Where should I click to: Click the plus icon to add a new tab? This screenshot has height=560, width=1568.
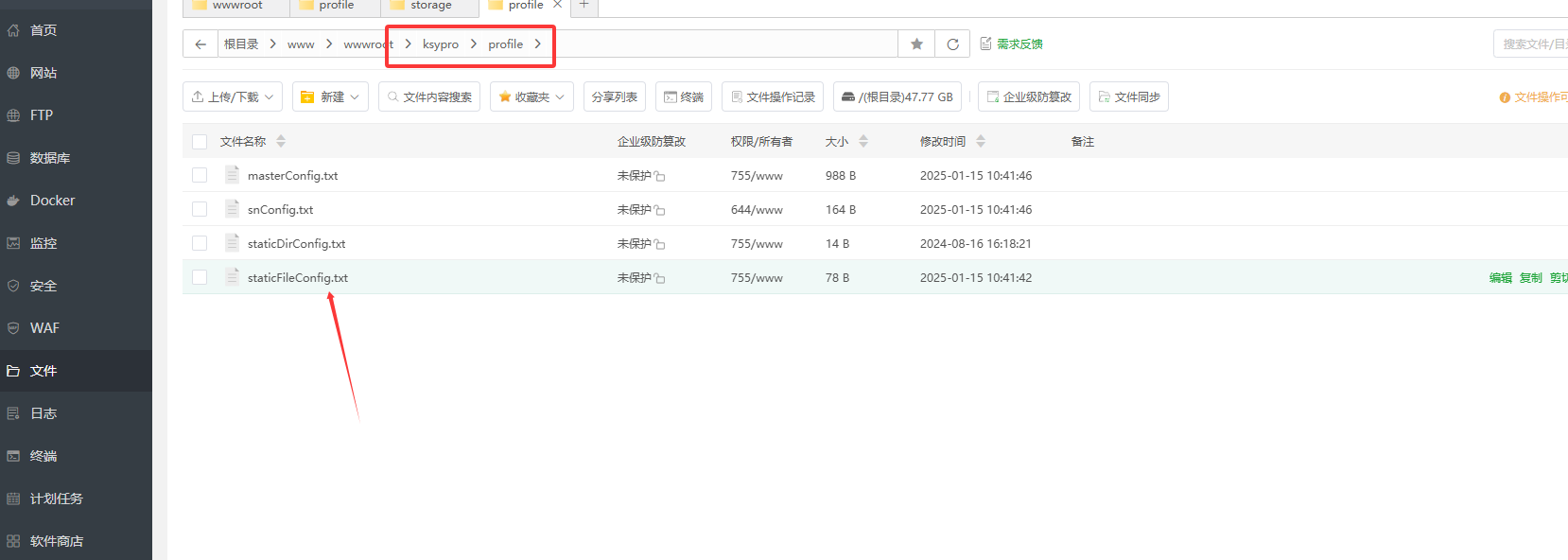point(584,5)
